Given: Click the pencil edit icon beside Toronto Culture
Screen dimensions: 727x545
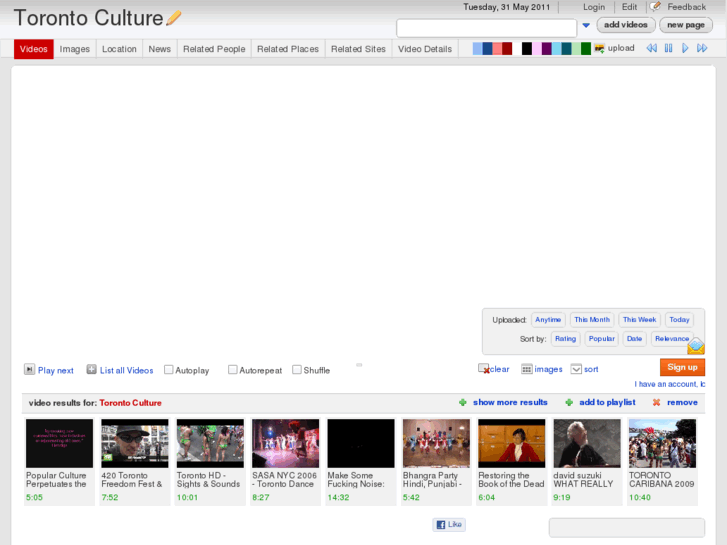Looking at the screenshot, I should [174, 17].
